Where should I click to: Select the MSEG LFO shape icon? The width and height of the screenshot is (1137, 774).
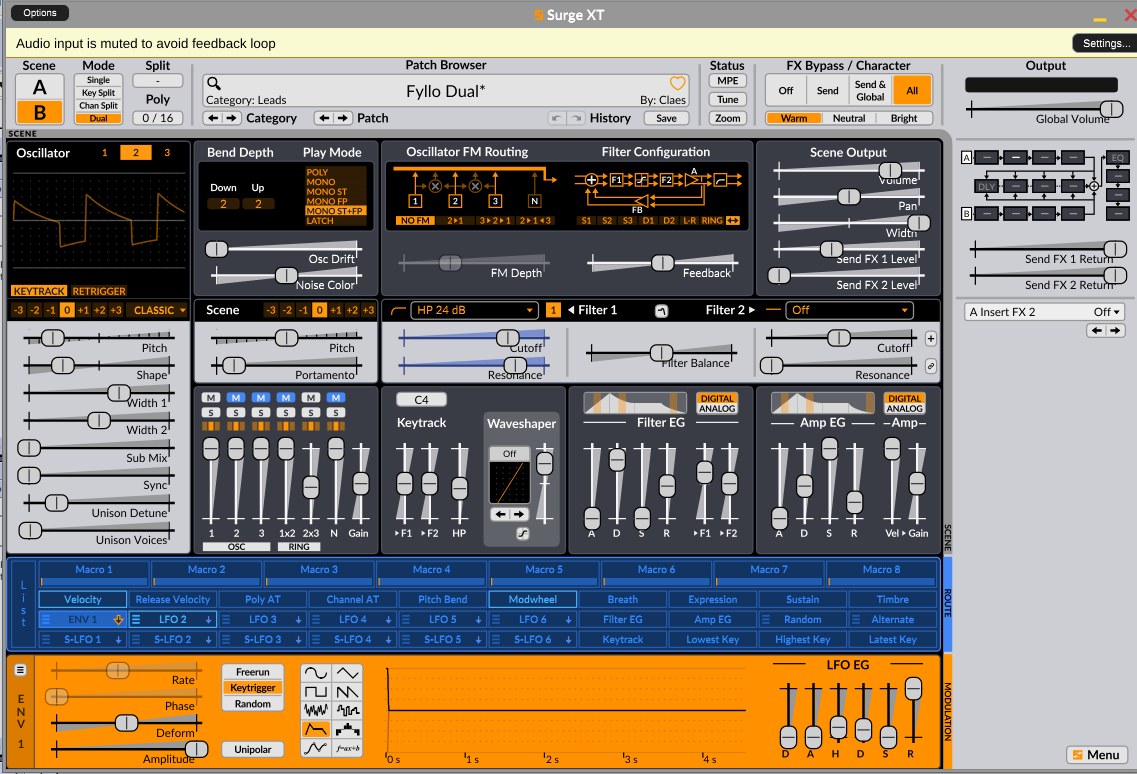(315, 748)
